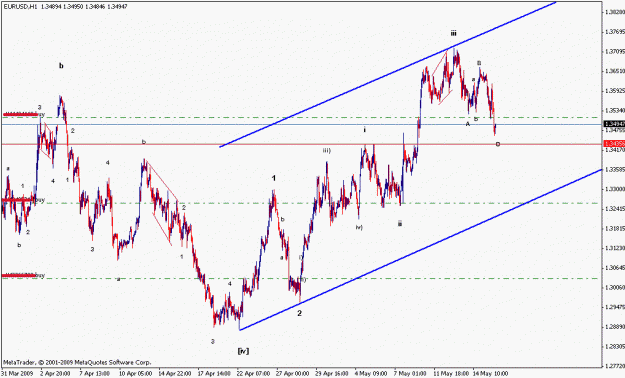Select the thin blue horizontal price line
Viewport: 625px width, 378px height.
coord(301,124)
